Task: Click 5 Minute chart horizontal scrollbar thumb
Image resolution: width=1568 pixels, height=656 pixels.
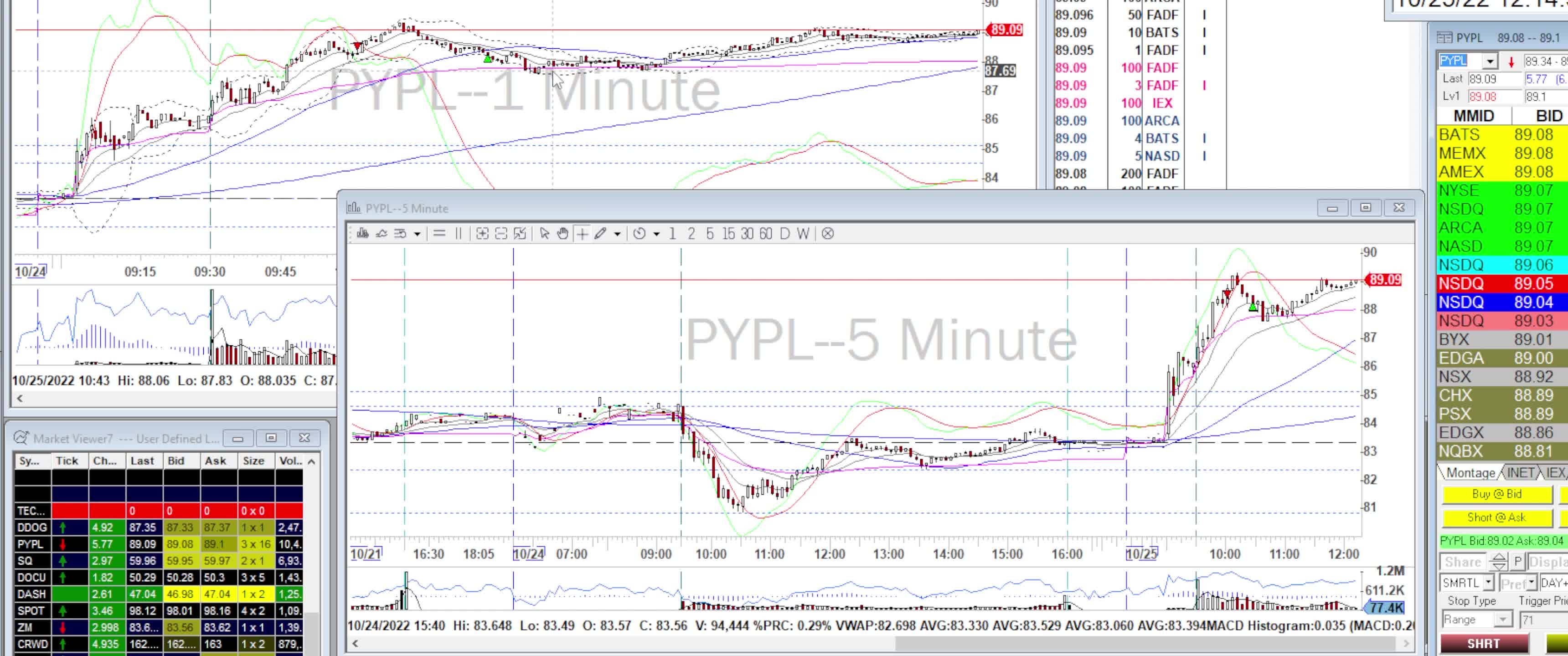Action: 1145,643
